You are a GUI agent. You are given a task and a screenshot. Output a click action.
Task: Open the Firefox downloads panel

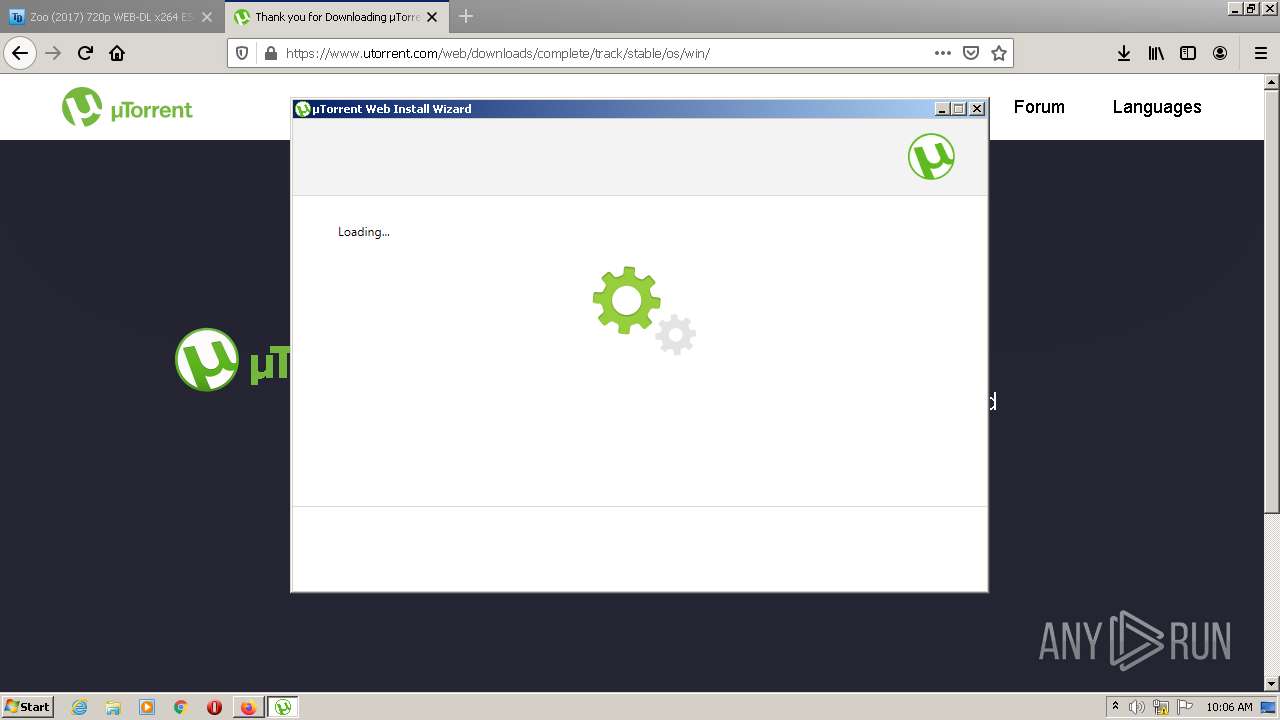[x=1124, y=53]
